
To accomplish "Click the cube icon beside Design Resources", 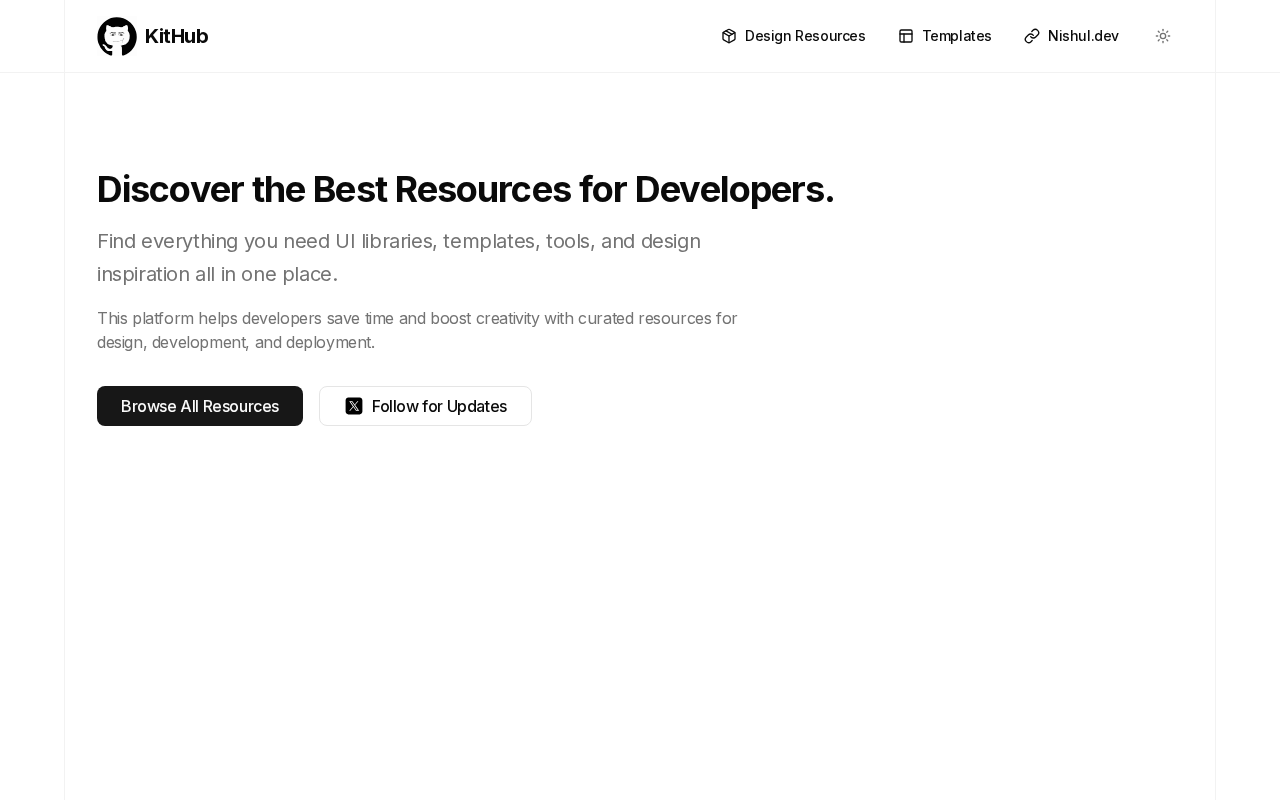I will coord(729,36).
